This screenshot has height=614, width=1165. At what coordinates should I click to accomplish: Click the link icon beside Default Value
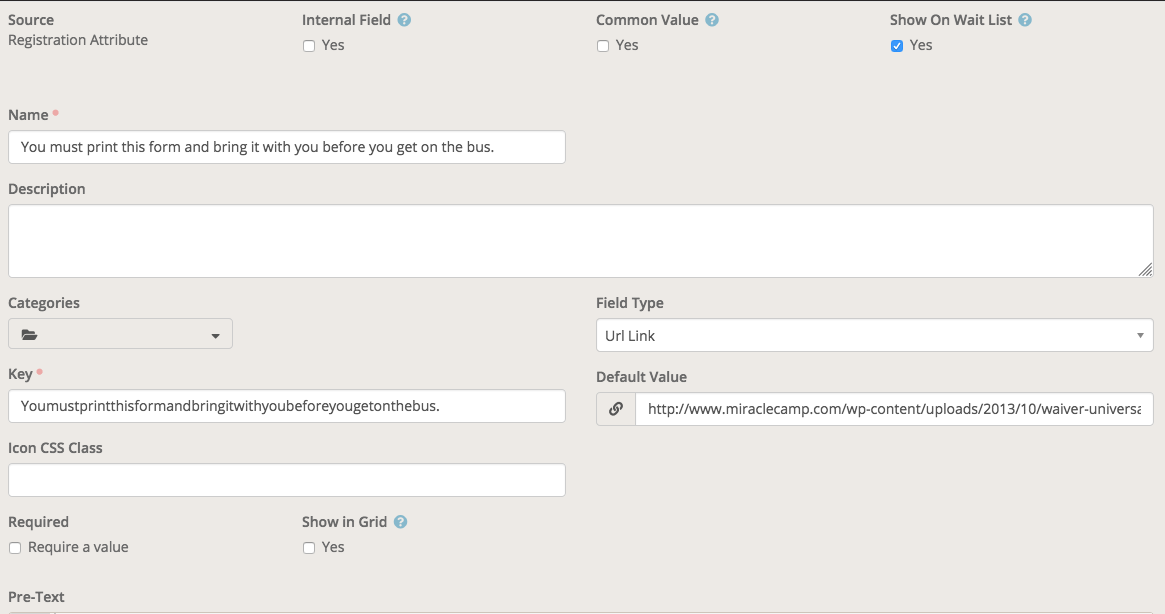pyautogui.click(x=616, y=408)
